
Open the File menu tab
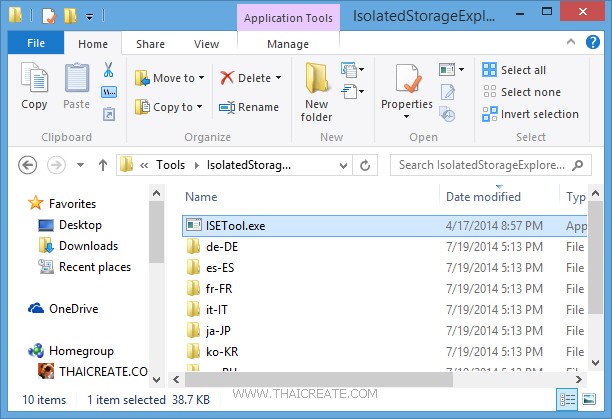36,43
